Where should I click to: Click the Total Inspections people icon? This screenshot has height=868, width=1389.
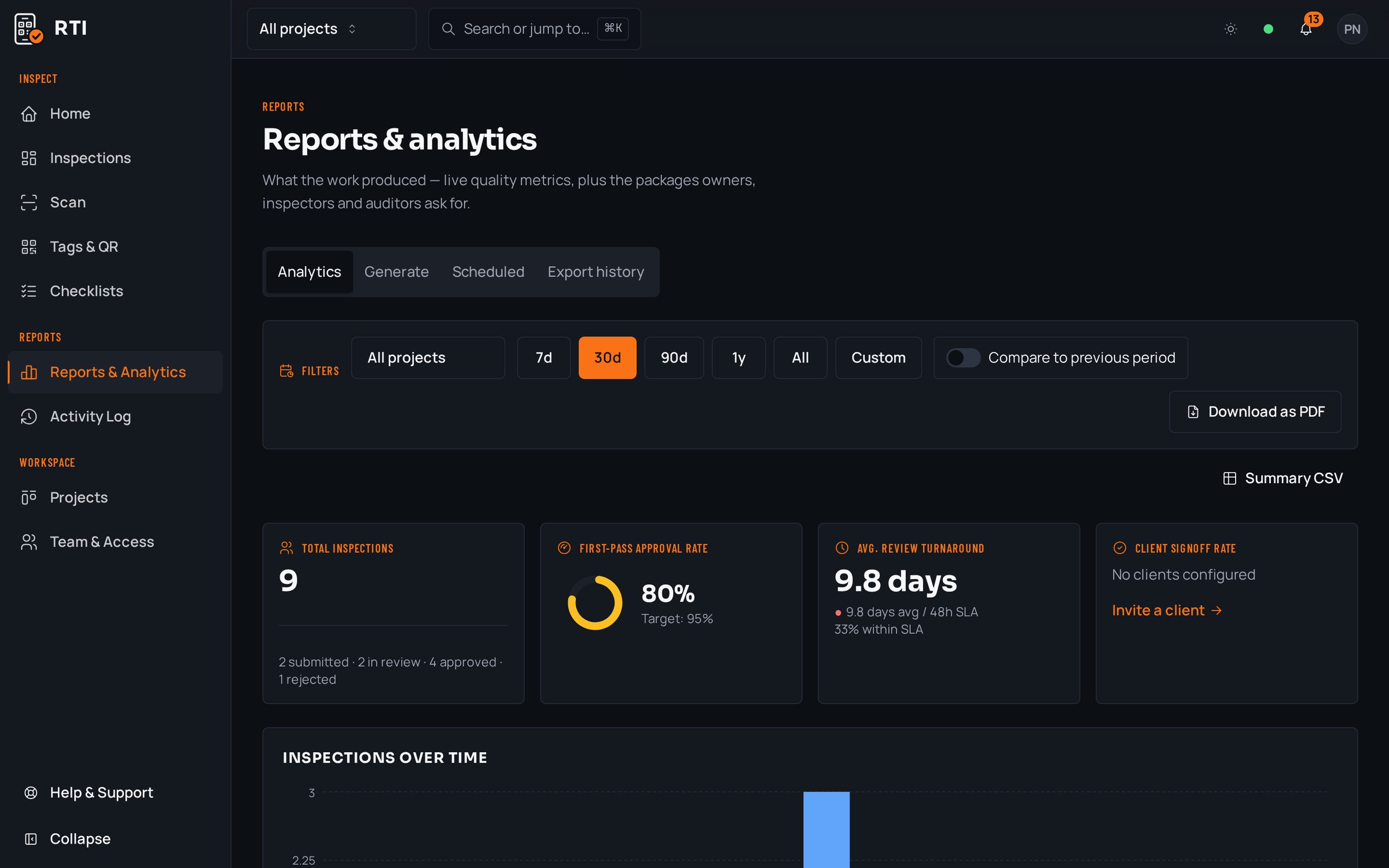[286, 548]
